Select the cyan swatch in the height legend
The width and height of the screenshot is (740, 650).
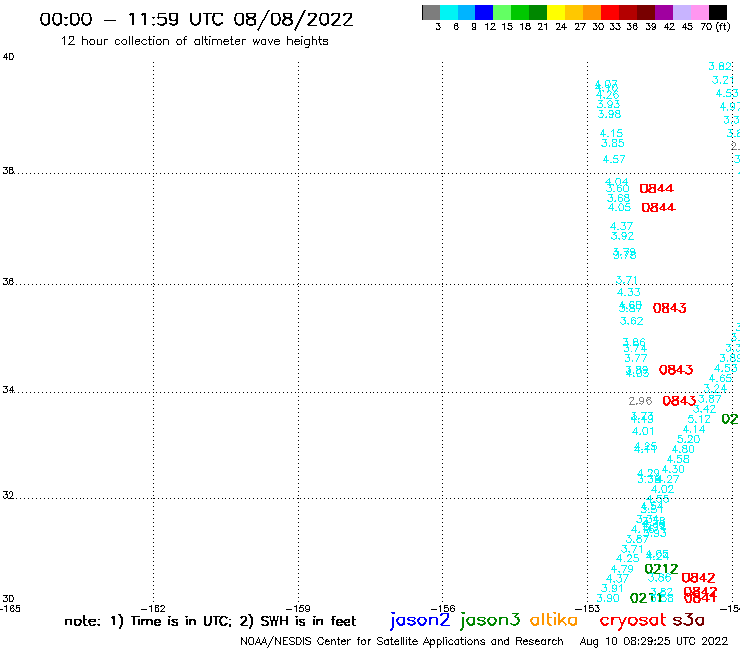(x=449, y=12)
